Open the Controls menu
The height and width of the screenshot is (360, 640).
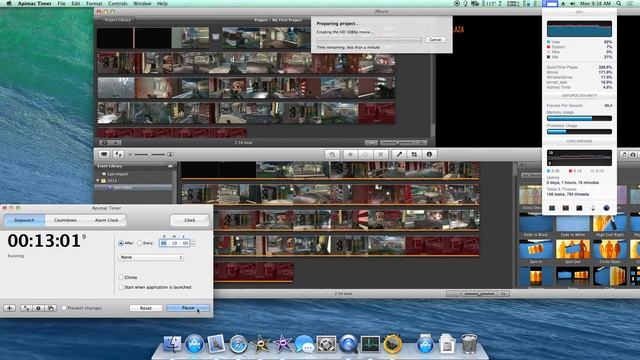pos(118,3)
